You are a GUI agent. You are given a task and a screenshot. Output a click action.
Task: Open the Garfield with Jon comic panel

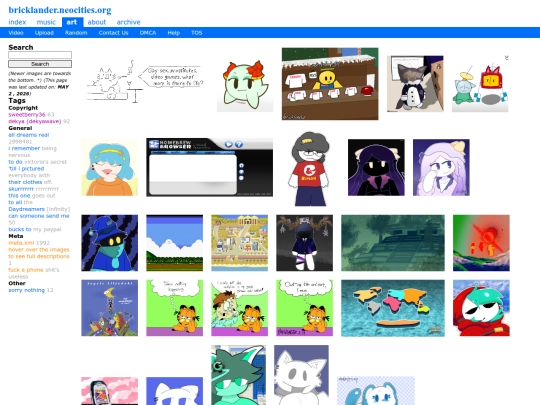click(239, 308)
